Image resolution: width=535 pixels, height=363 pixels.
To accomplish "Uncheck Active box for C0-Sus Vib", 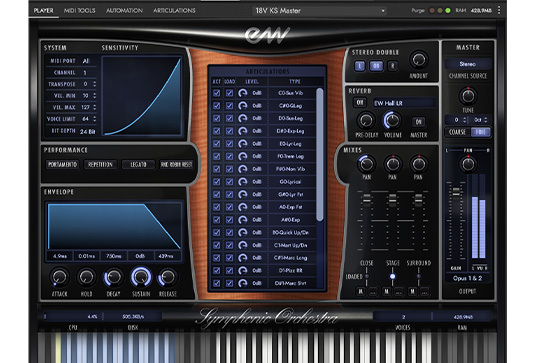I will coord(217,93).
